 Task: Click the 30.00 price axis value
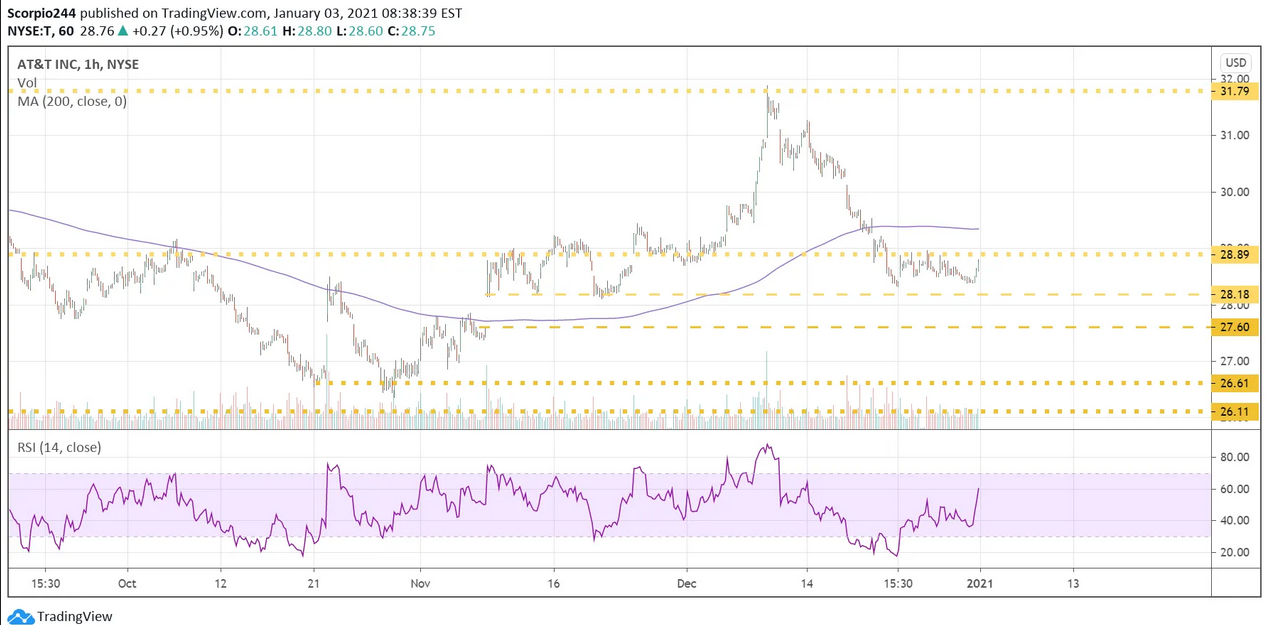coord(1235,192)
